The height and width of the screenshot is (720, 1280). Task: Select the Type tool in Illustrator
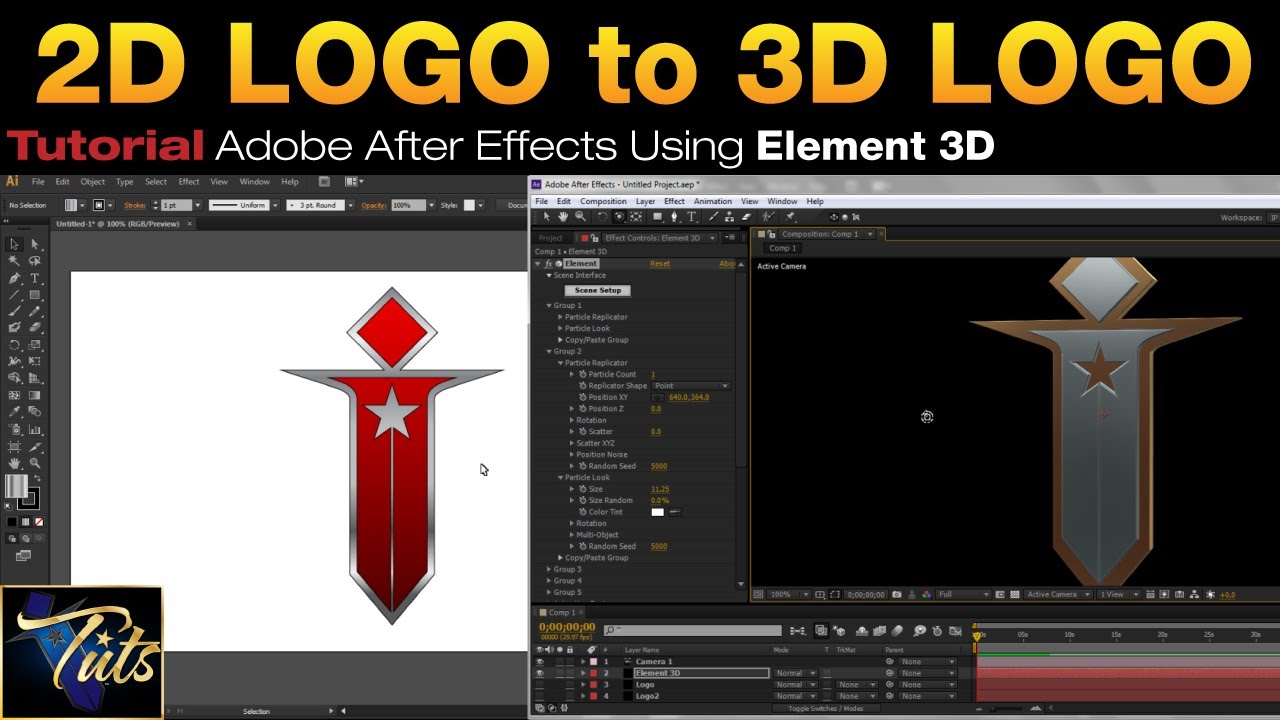pos(35,278)
